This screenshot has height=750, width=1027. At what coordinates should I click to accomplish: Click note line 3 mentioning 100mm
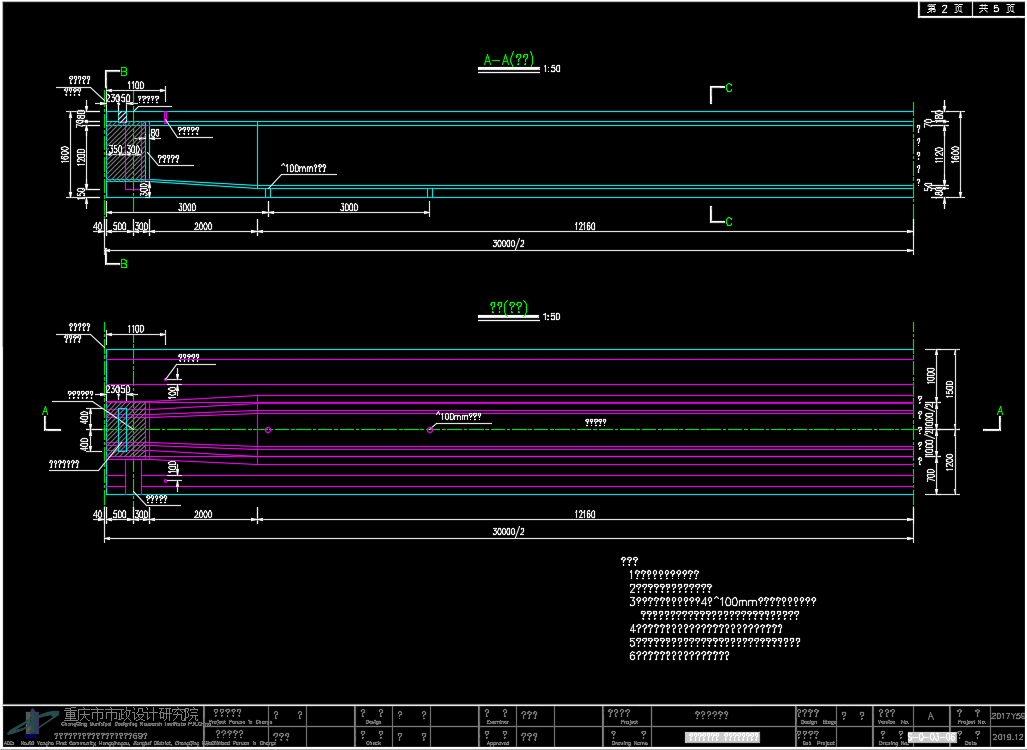(722, 602)
